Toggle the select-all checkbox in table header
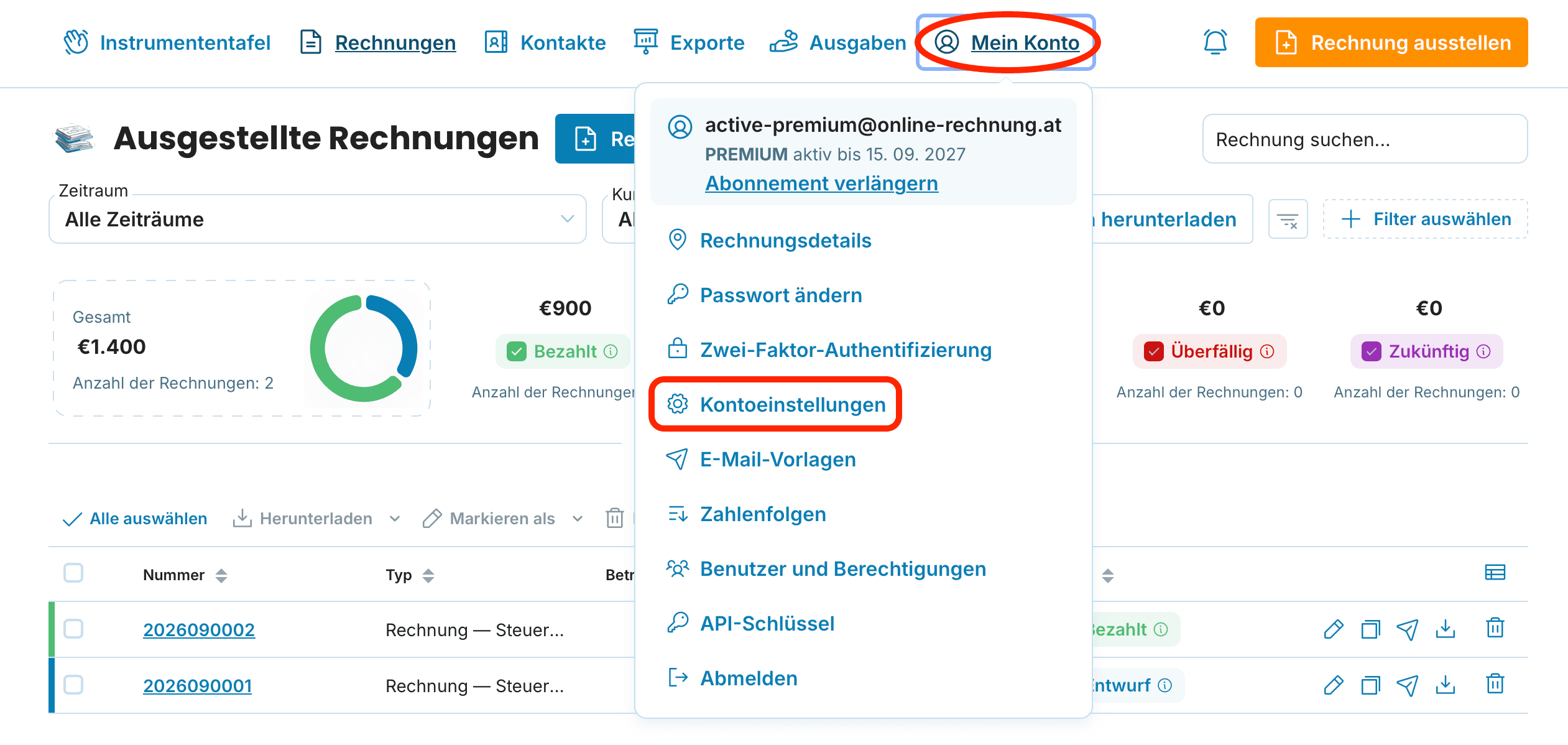This screenshot has width=1568, height=745. click(x=73, y=573)
